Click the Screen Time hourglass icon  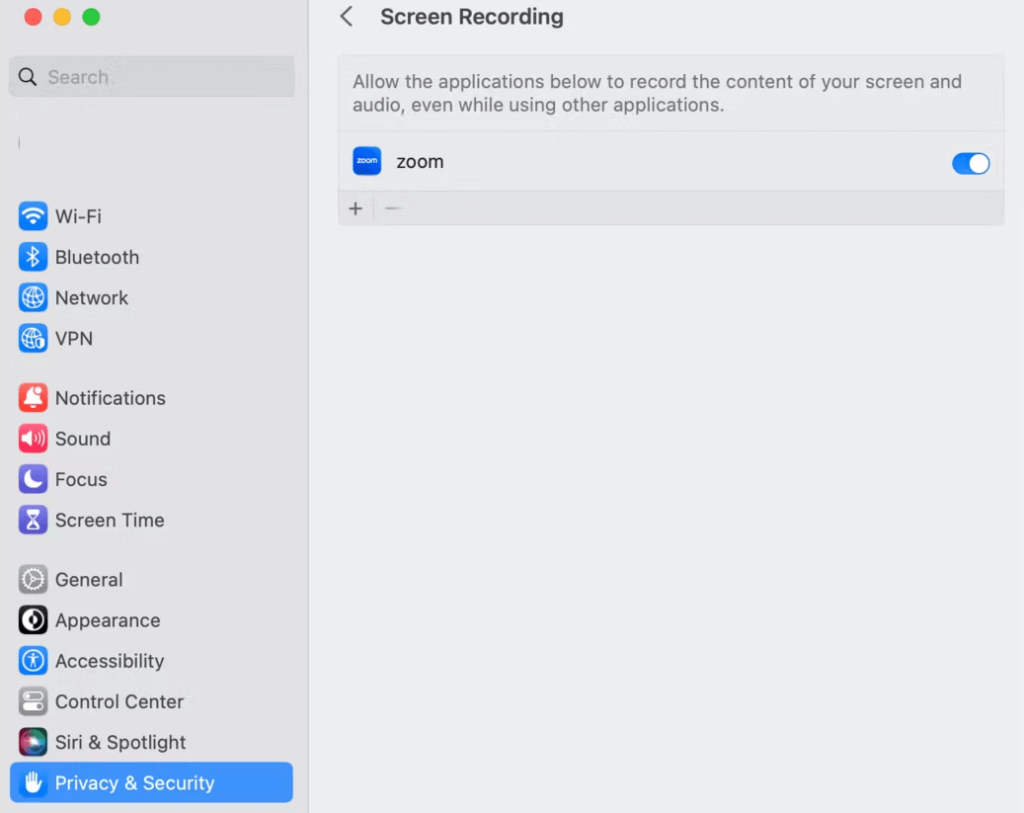[x=33, y=520]
